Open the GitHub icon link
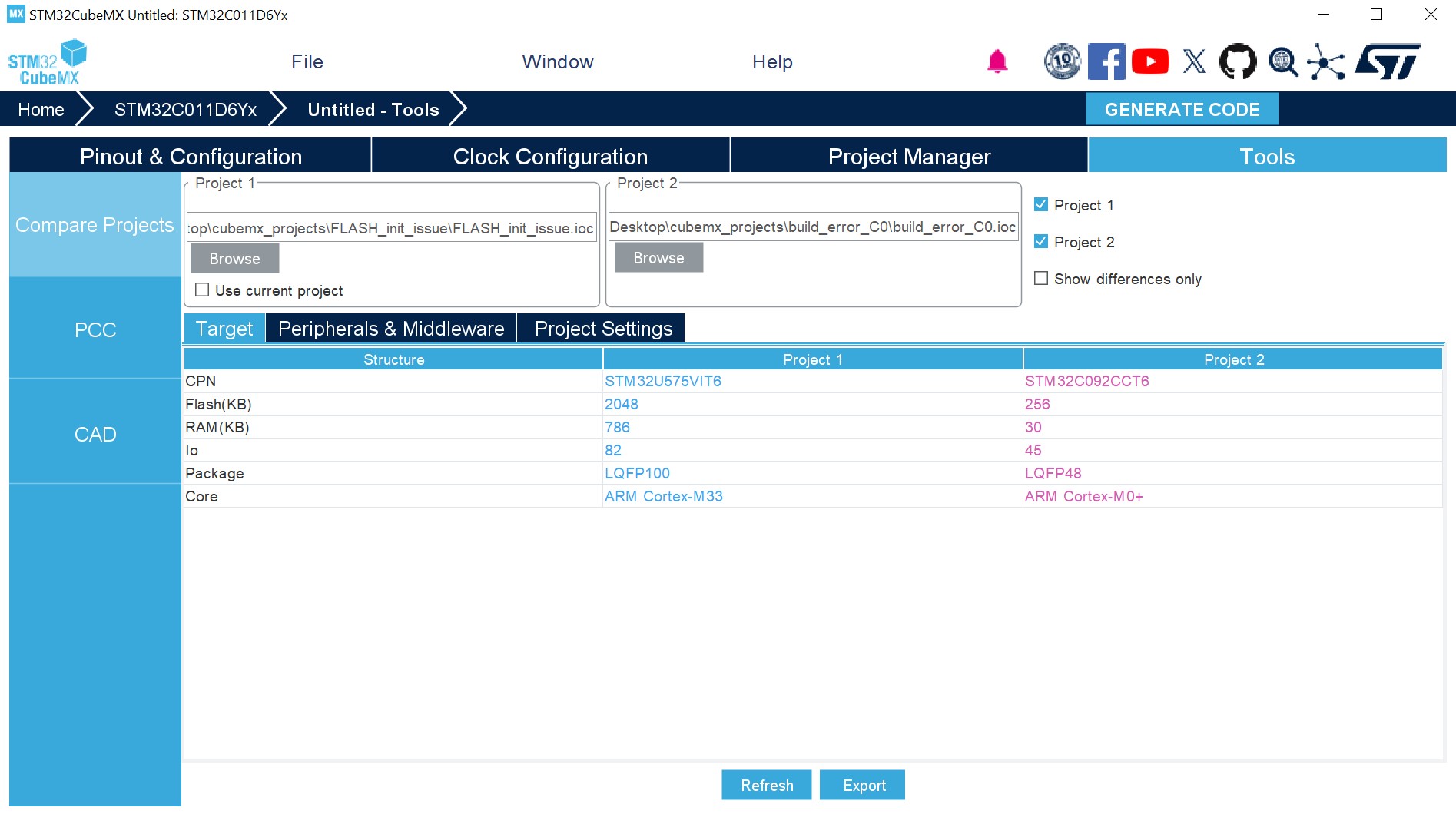1456x814 pixels. tap(1238, 61)
